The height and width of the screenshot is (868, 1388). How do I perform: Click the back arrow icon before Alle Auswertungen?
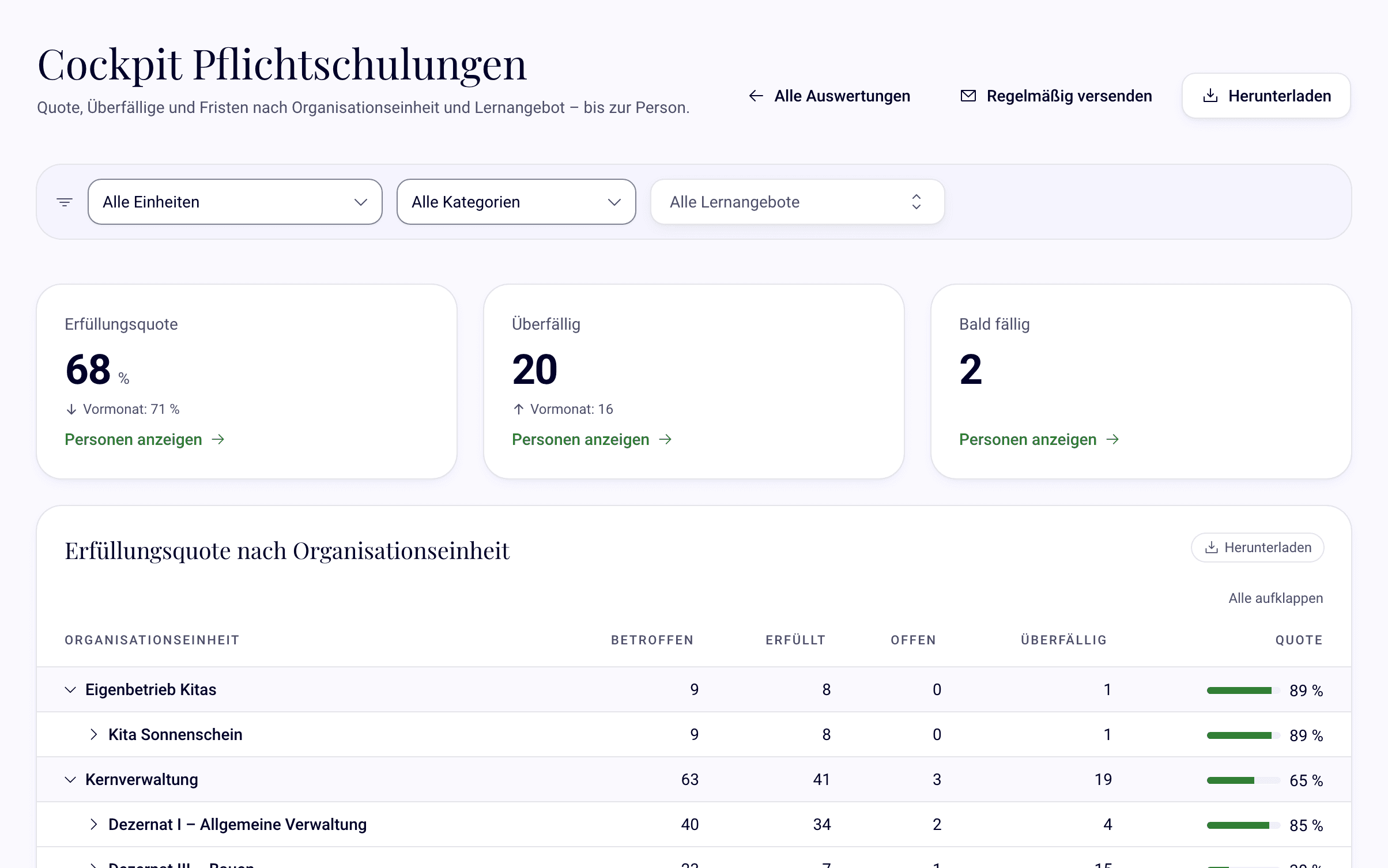pyautogui.click(x=756, y=96)
